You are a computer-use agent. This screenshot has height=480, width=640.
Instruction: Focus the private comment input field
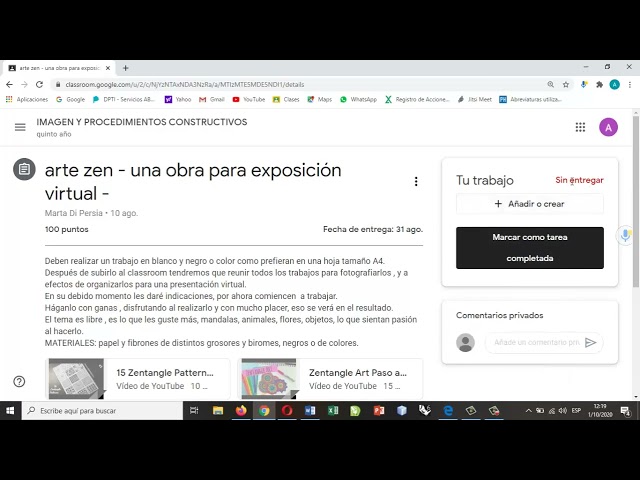(536, 342)
